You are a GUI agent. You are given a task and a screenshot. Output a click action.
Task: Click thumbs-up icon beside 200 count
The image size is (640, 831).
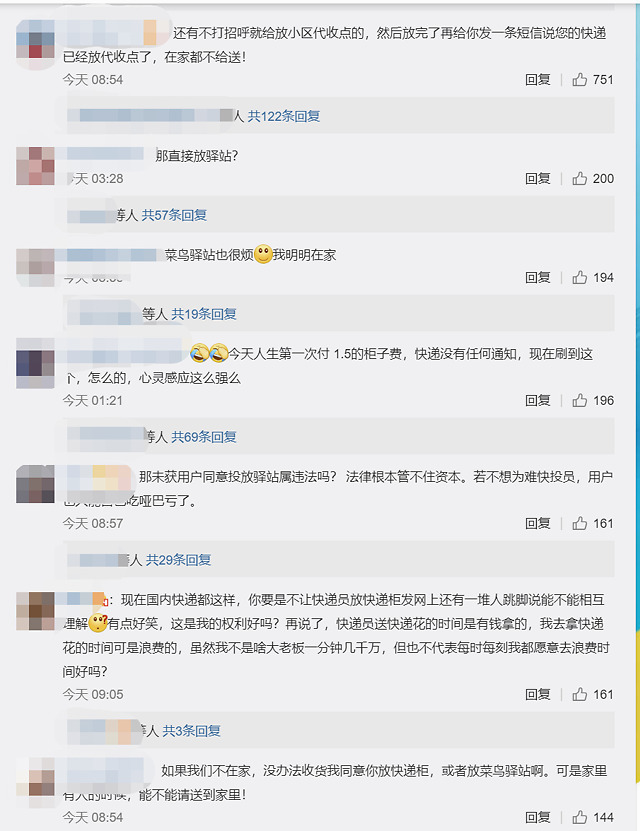pos(579,179)
